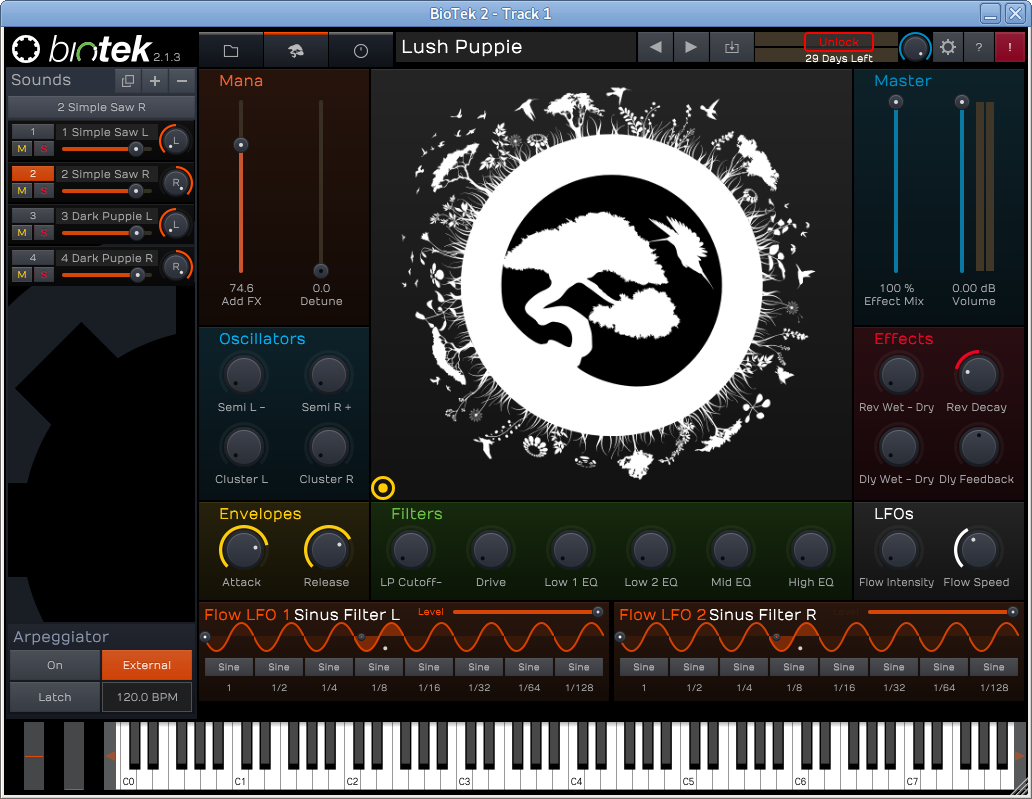The height and width of the screenshot is (799, 1032).
Task: Click volume slider of 1 Simple Saw L
Action: click(x=107, y=149)
